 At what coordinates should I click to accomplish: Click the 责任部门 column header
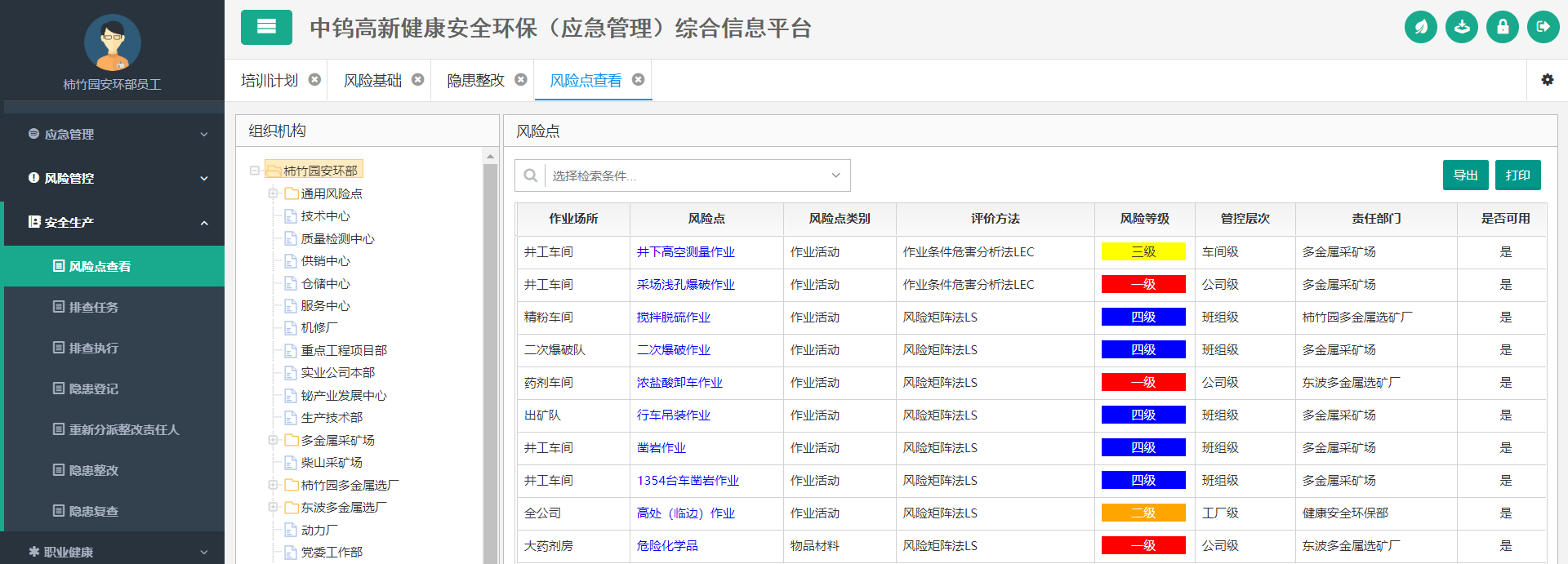[x=1376, y=219]
